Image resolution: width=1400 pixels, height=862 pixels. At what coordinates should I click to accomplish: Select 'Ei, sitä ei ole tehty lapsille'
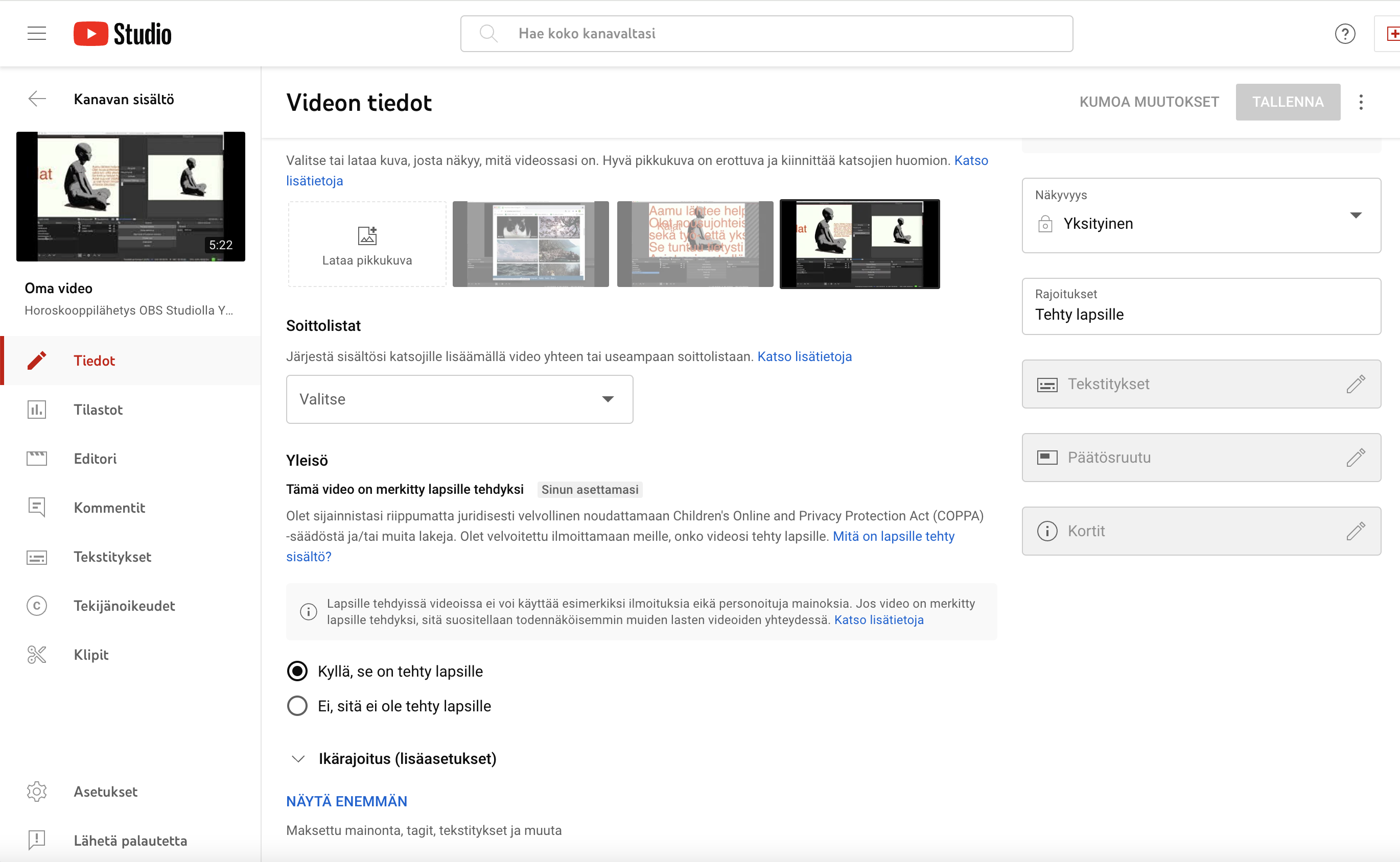[297, 706]
